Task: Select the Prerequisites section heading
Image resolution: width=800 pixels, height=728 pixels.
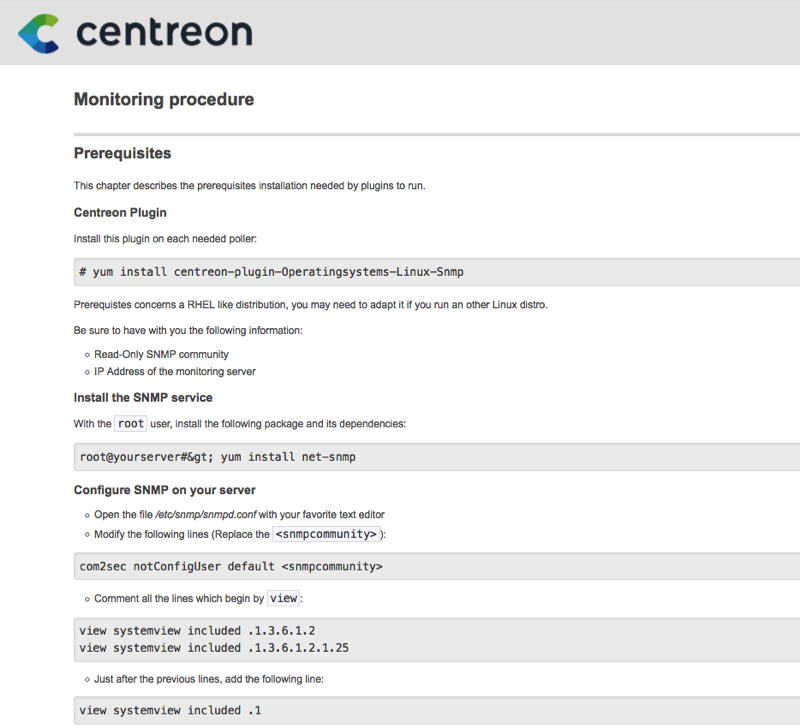Action: [122, 154]
